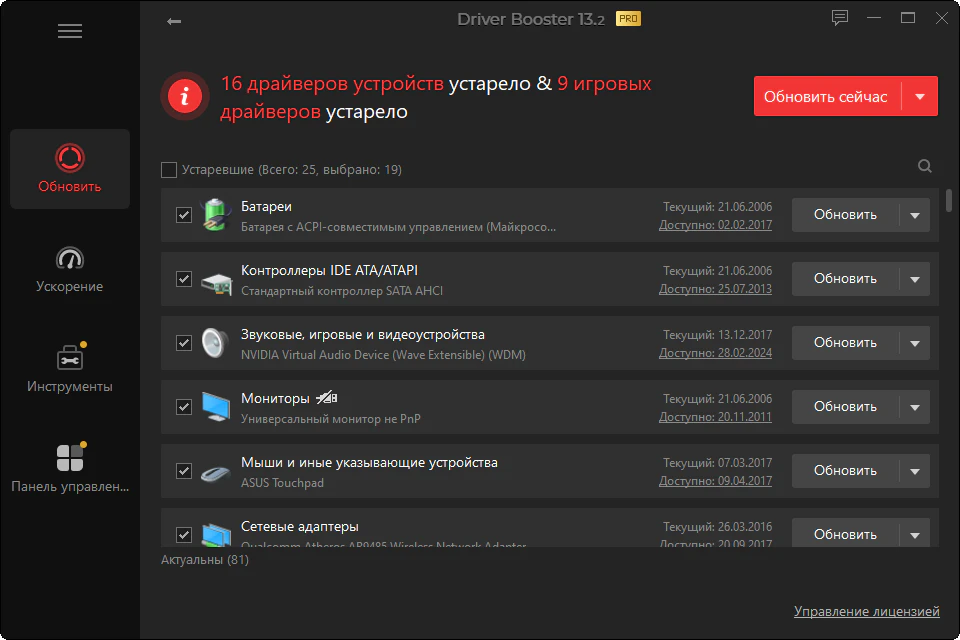The image size is (960, 640).
Task: Expand the Обновить сейчас dropdown arrow
Action: pyautogui.click(x=920, y=97)
